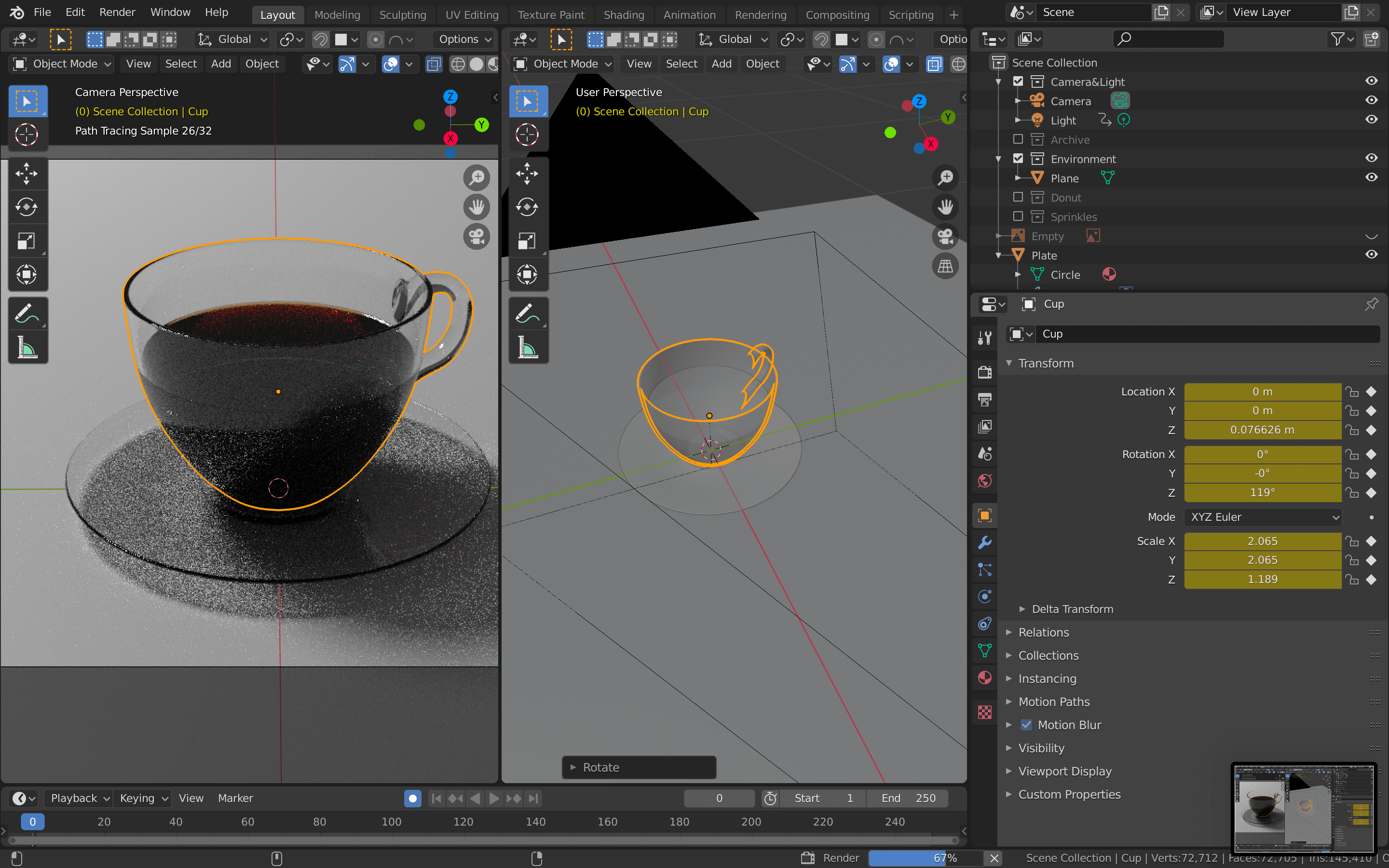
Task: Open the Object Data properties tab
Action: tap(985, 651)
